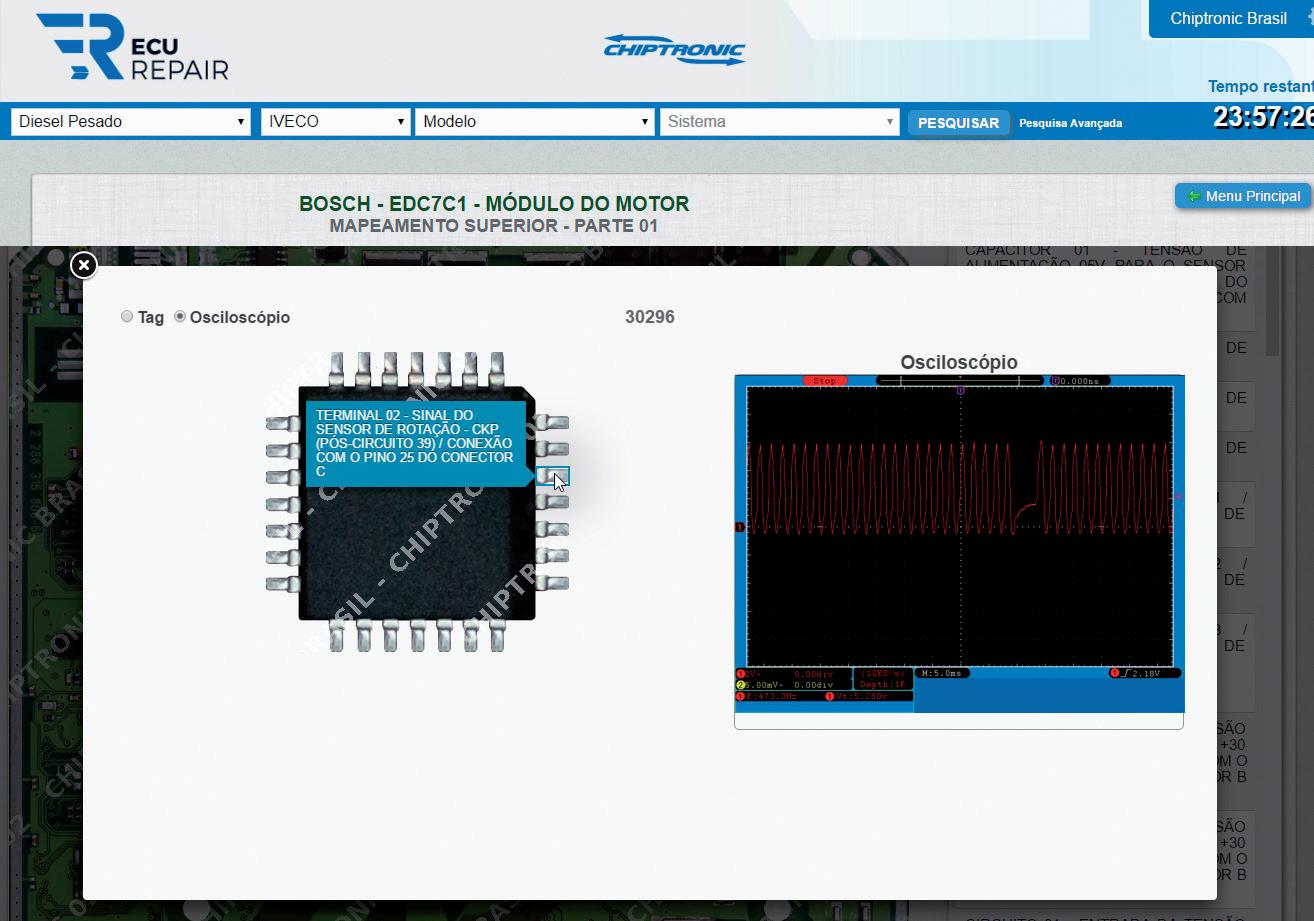Viewport: 1314px width, 921px height.
Task: Open the Diesel Pesado dropdown
Action: click(x=130, y=122)
